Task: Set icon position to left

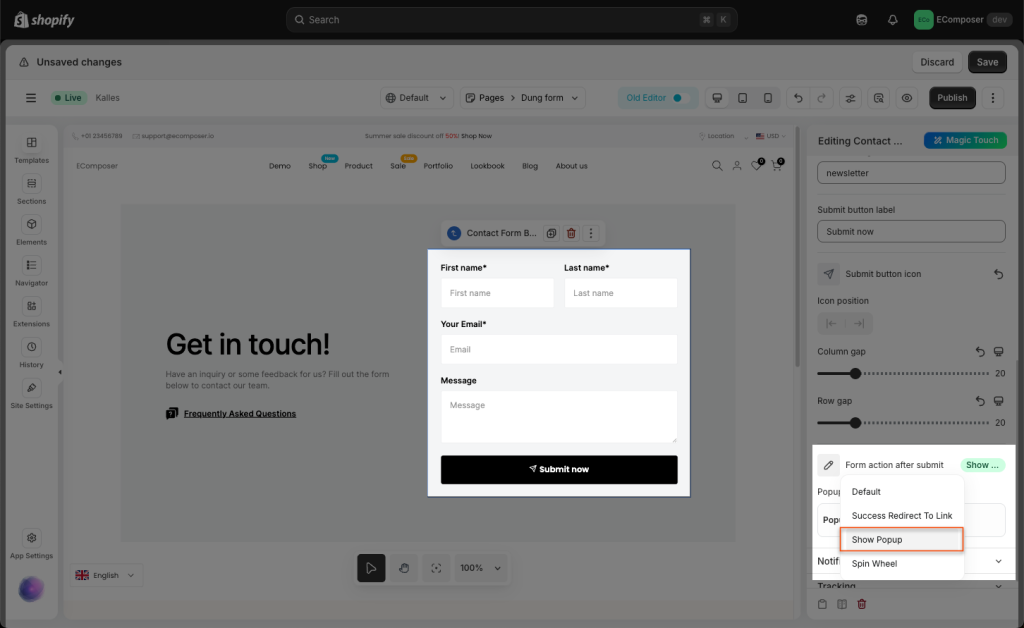Action: click(832, 323)
